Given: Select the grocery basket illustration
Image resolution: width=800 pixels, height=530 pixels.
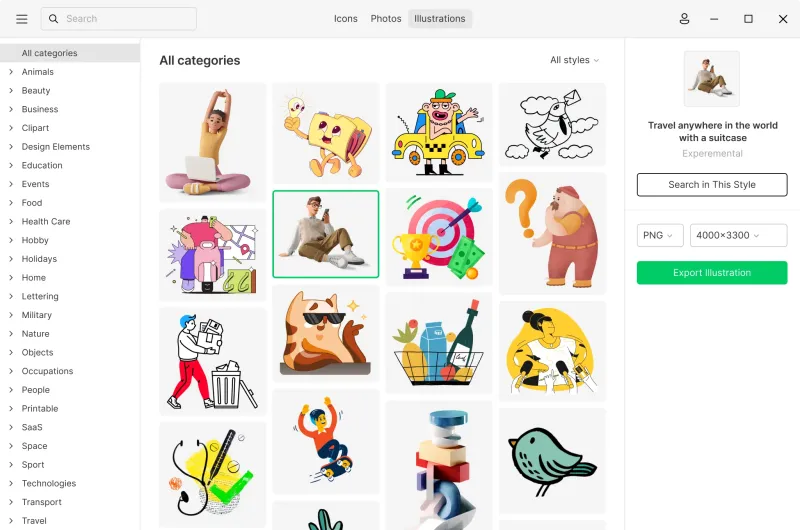Looking at the screenshot, I should [x=439, y=343].
